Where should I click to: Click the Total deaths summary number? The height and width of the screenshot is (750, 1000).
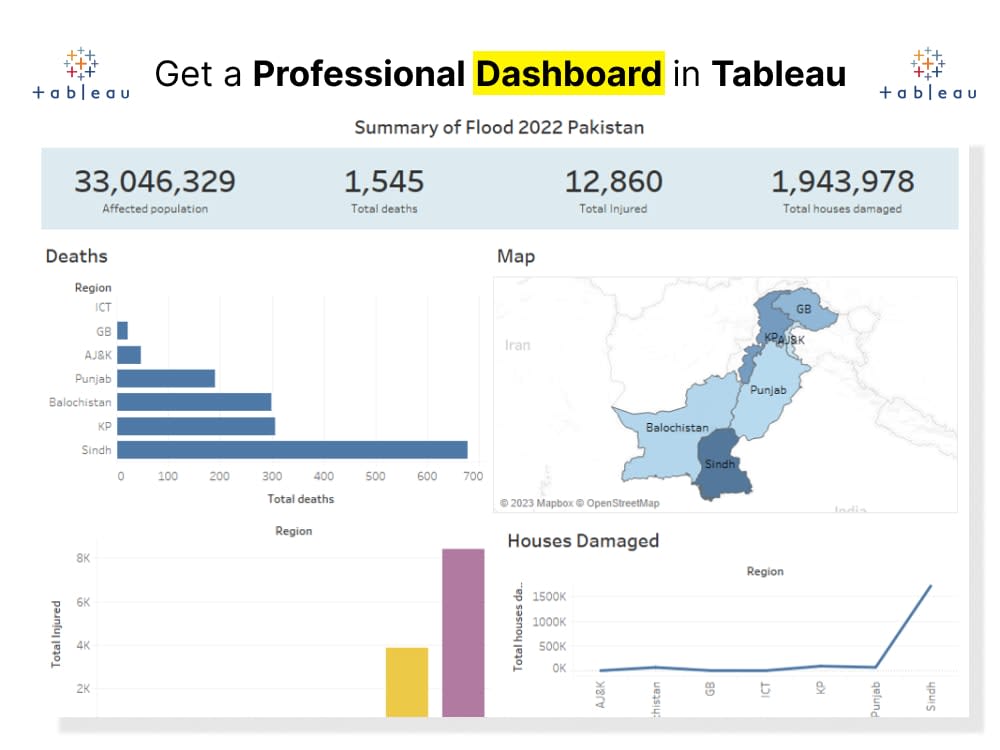pyautogui.click(x=385, y=182)
